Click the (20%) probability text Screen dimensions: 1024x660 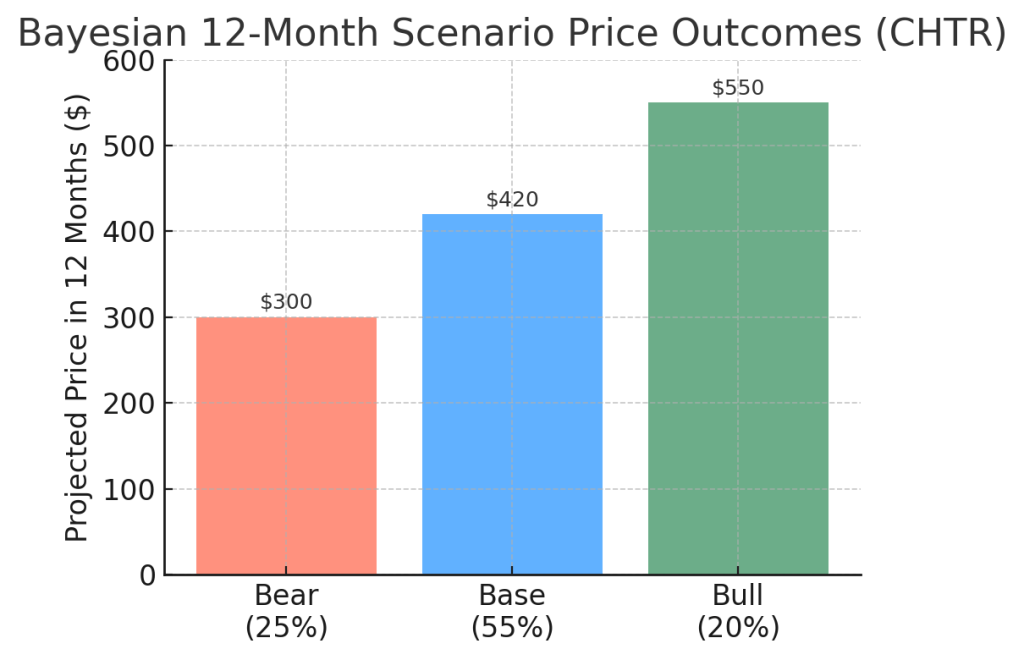tap(738, 628)
